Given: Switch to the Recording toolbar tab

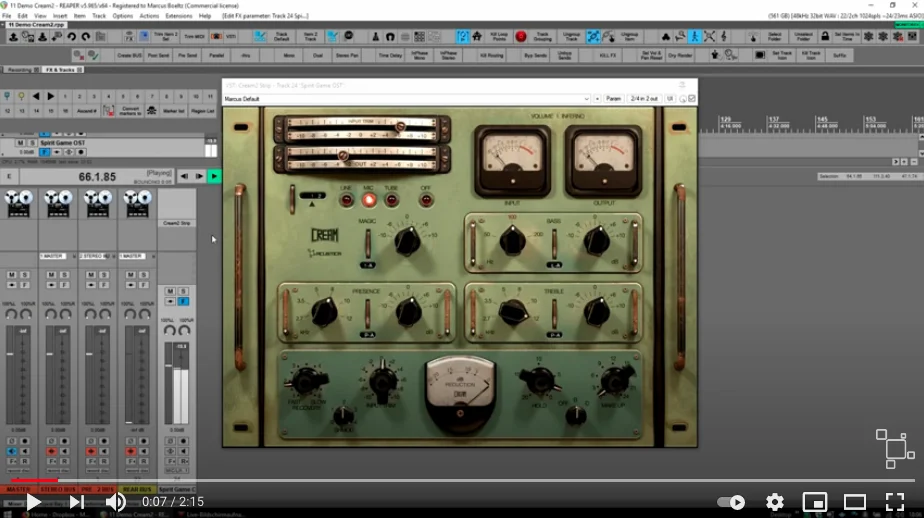Looking at the screenshot, I should pyautogui.click(x=21, y=70).
